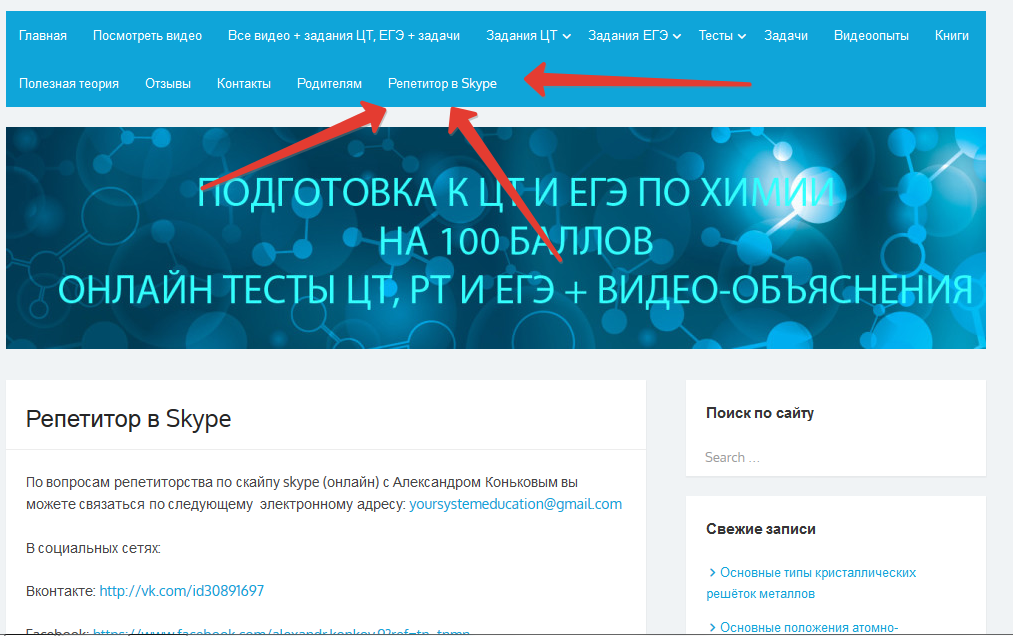Go to Посмотреть видео page
The width and height of the screenshot is (1013, 636).
pos(147,36)
